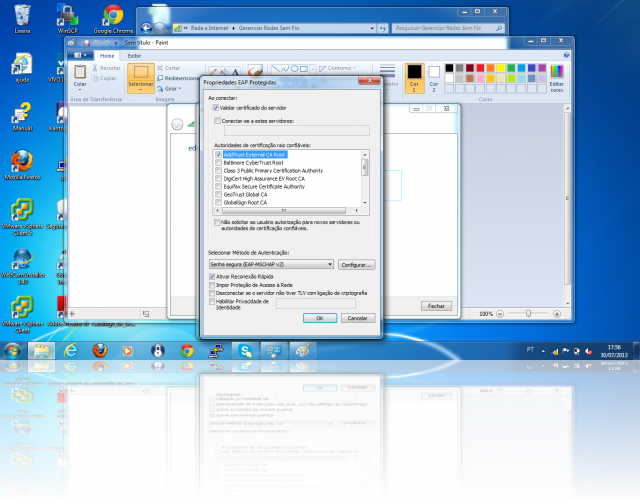Click the Selecionar selection tool in Paint
This screenshot has width=640, height=504.
point(141,78)
